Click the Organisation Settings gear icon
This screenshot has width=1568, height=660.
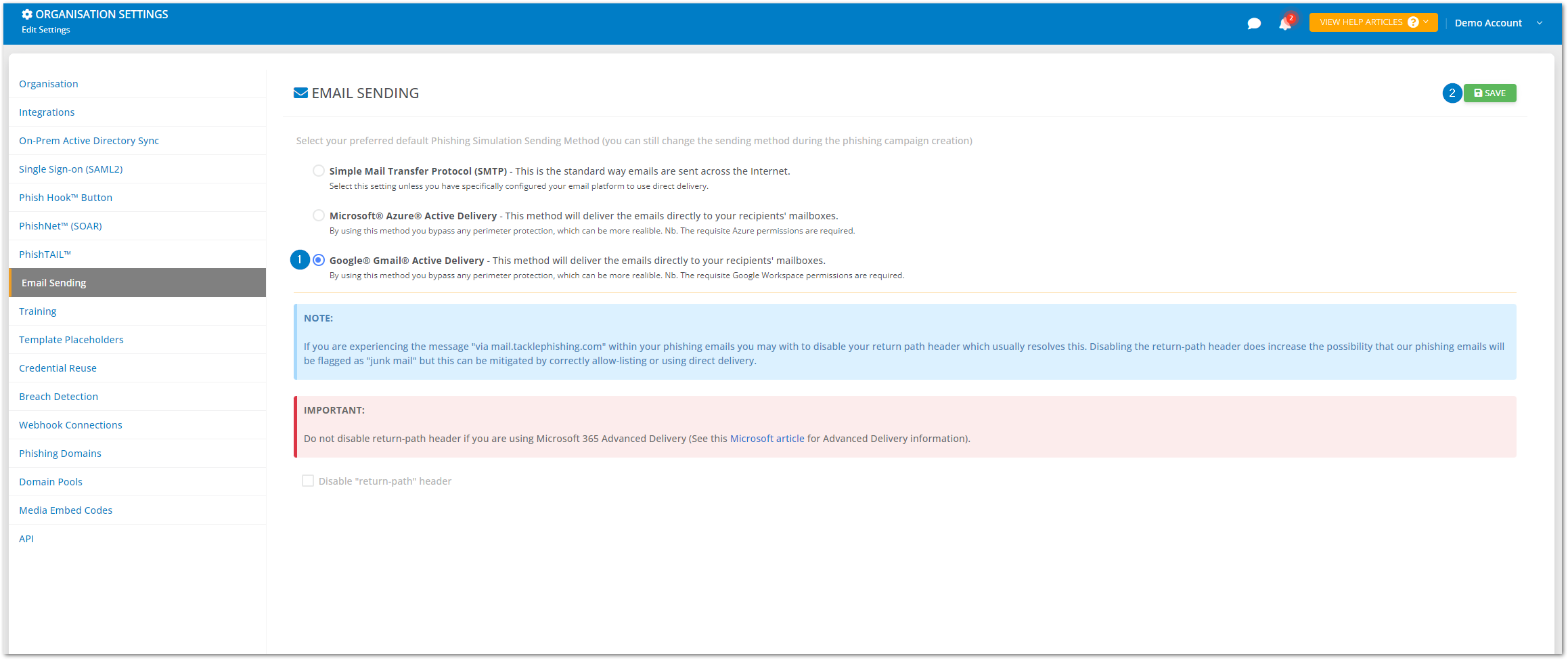[x=27, y=14]
